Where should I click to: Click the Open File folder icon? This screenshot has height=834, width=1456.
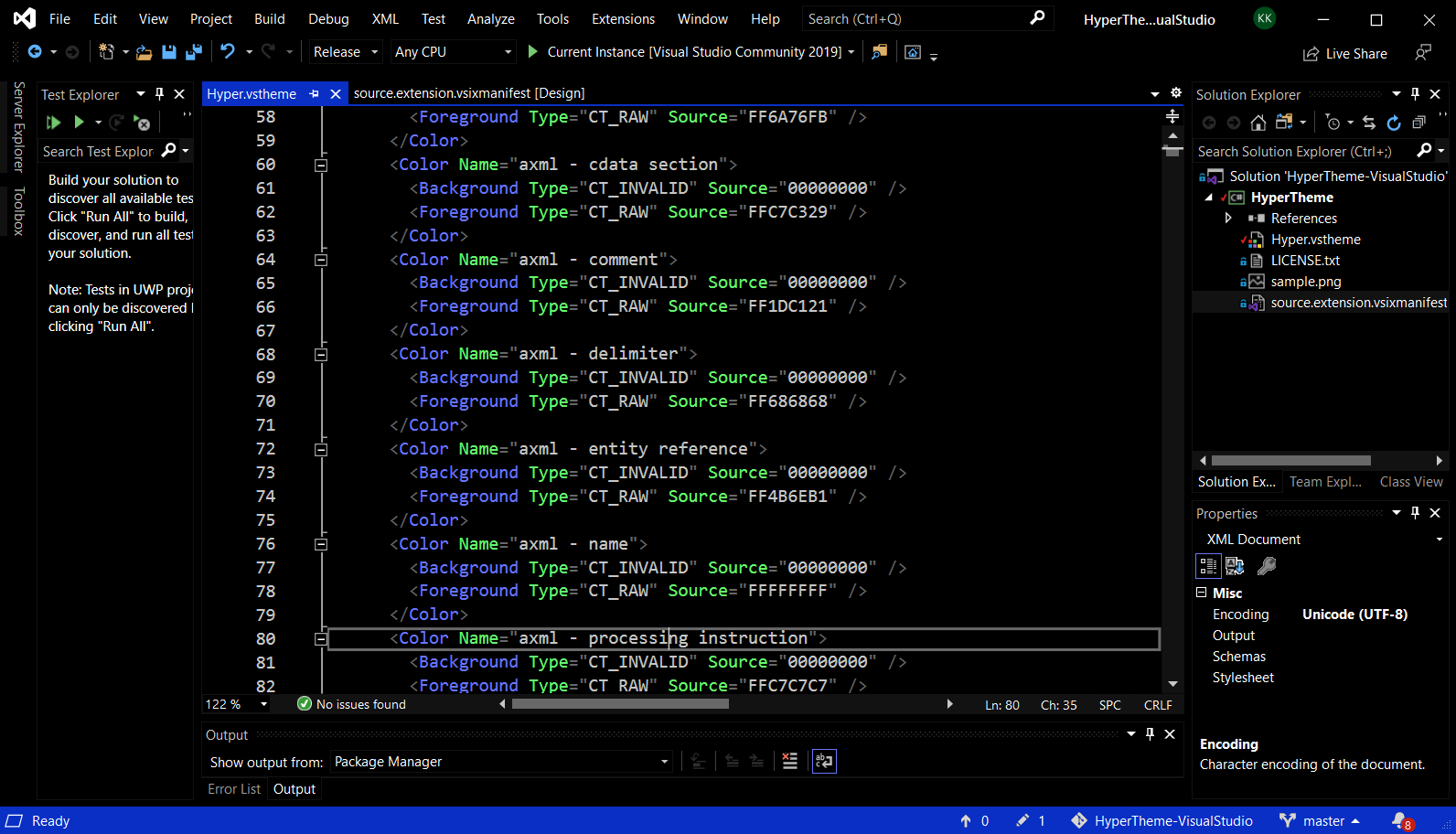[x=144, y=52]
